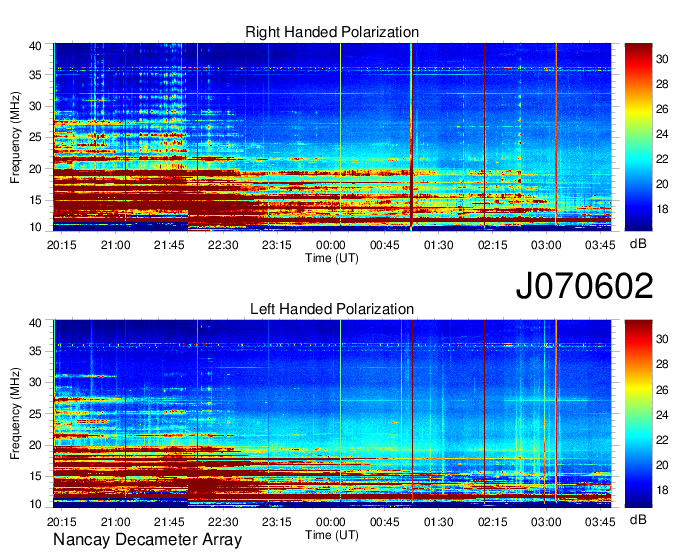The width and height of the screenshot is (680, 552).
Task: Click the thick red vertical spike near 01:05 in top spectrogram
Action: click(412, 137)
